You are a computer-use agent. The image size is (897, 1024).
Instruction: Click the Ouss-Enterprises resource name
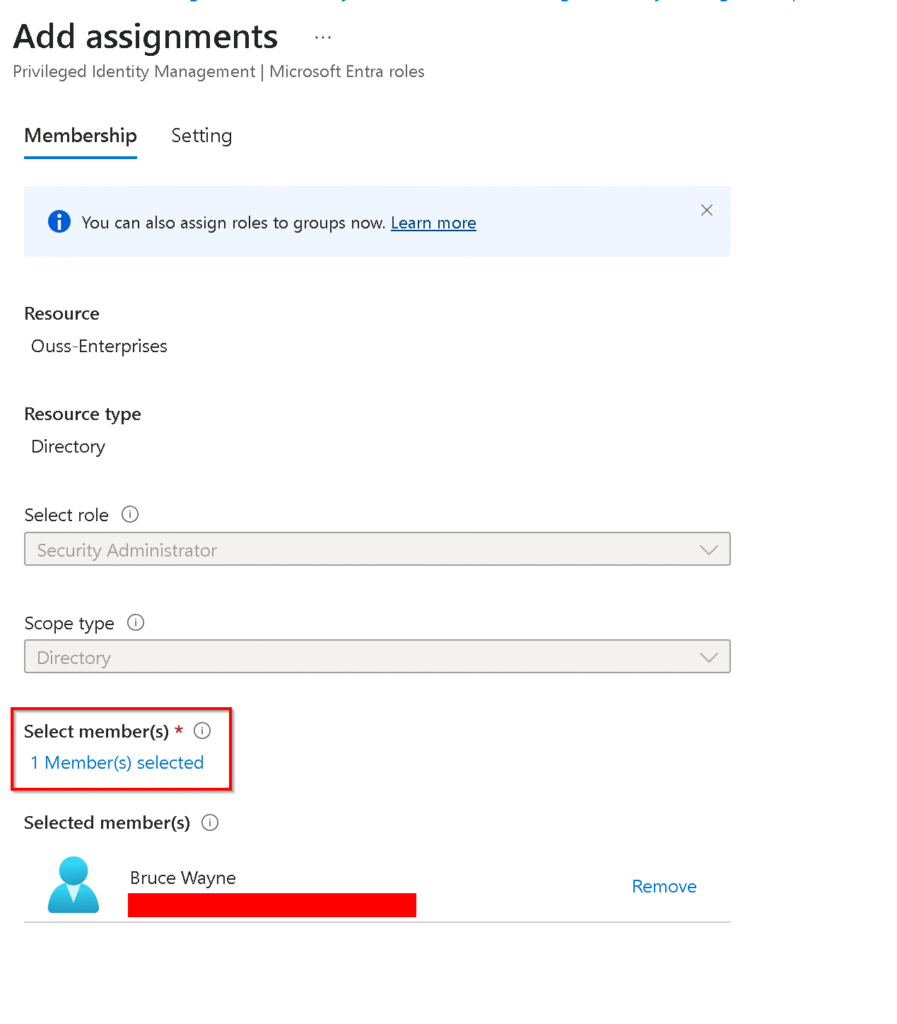[x=99, y=347]
